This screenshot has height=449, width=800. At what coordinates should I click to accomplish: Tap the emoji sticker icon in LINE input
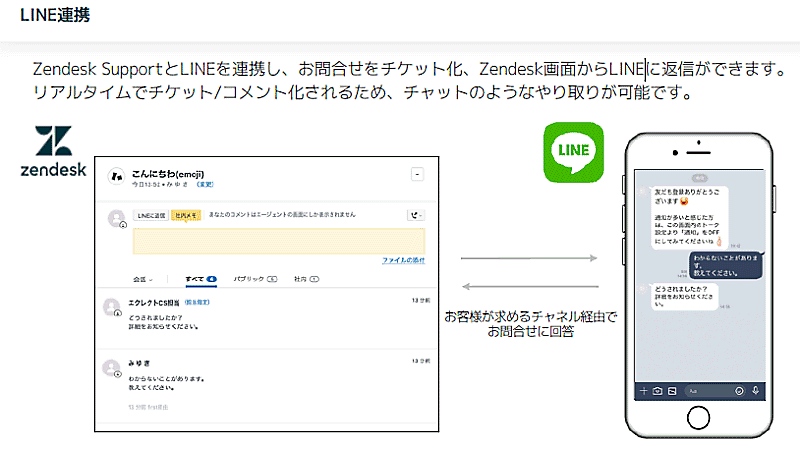(739, 390)
